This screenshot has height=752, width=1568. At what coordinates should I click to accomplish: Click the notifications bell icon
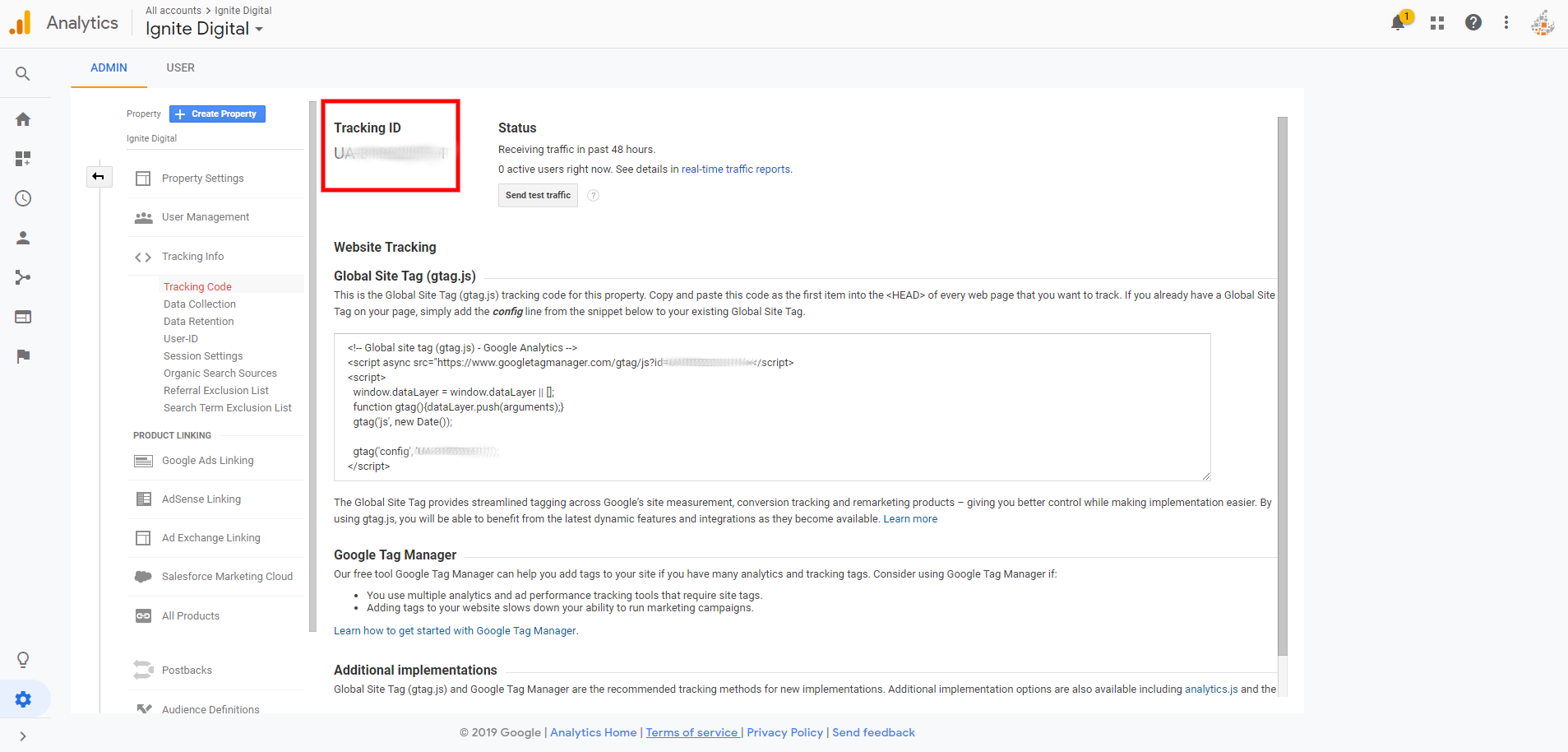pos(1398,23)
